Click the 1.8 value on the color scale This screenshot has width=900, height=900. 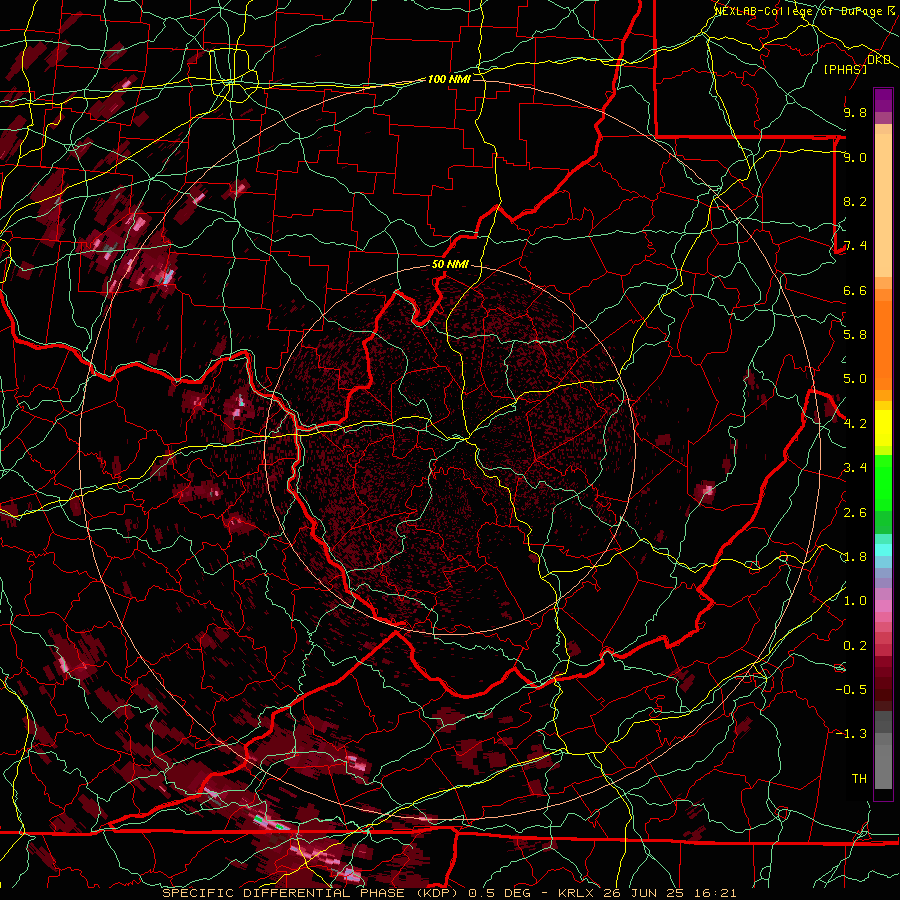pos(855,557)
